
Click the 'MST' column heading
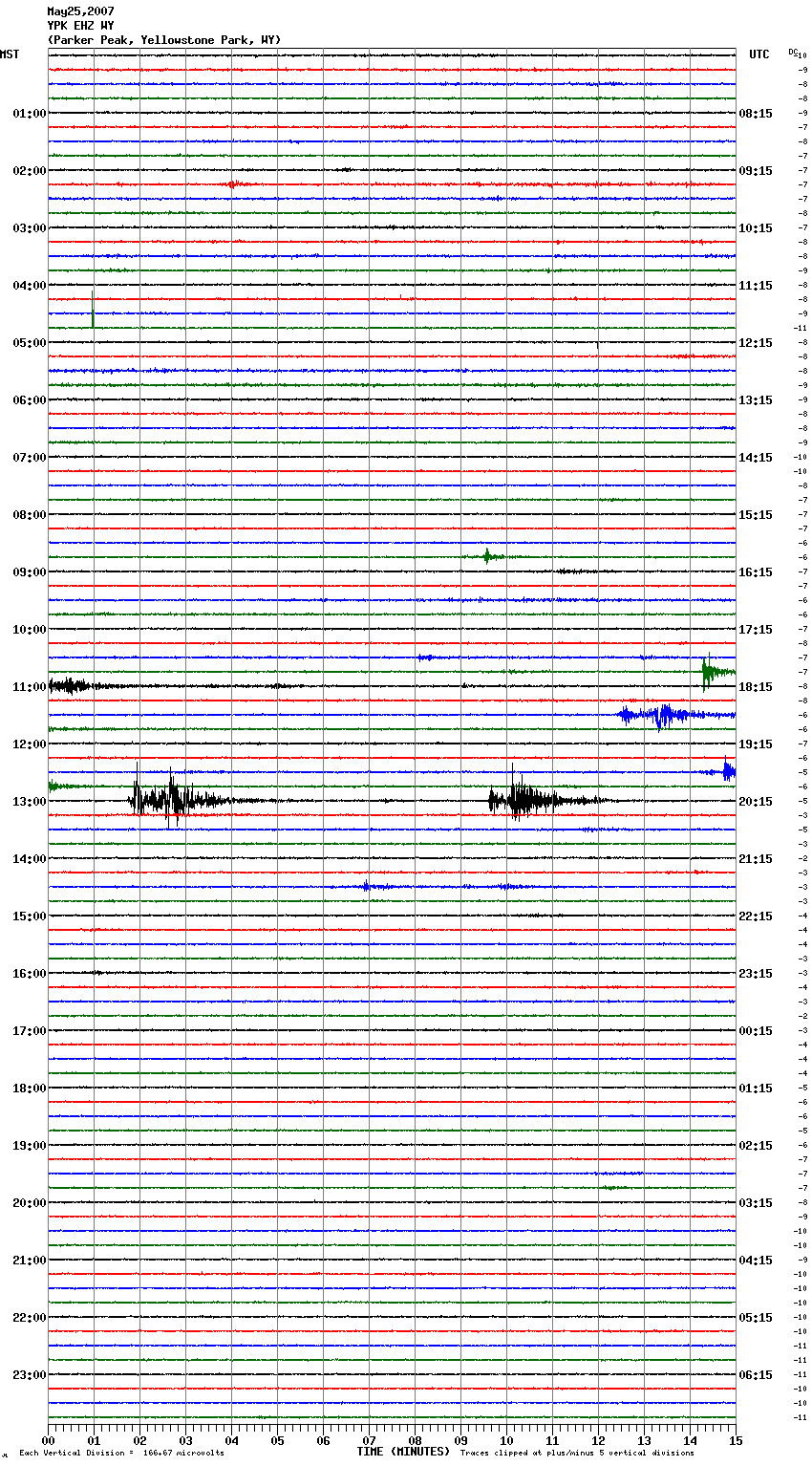tap(10, 54)
